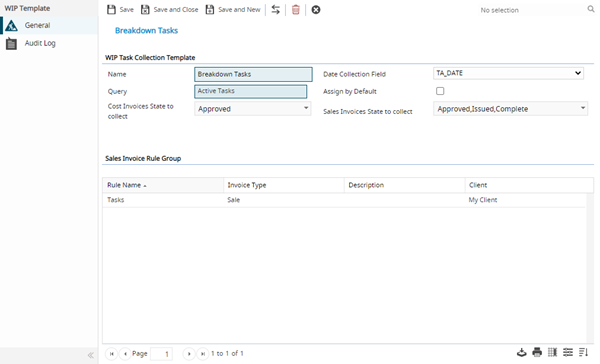Open the column chooser icon
Image resolution: width=600 pixels, height=364 pixels.
tap(553, 352)
